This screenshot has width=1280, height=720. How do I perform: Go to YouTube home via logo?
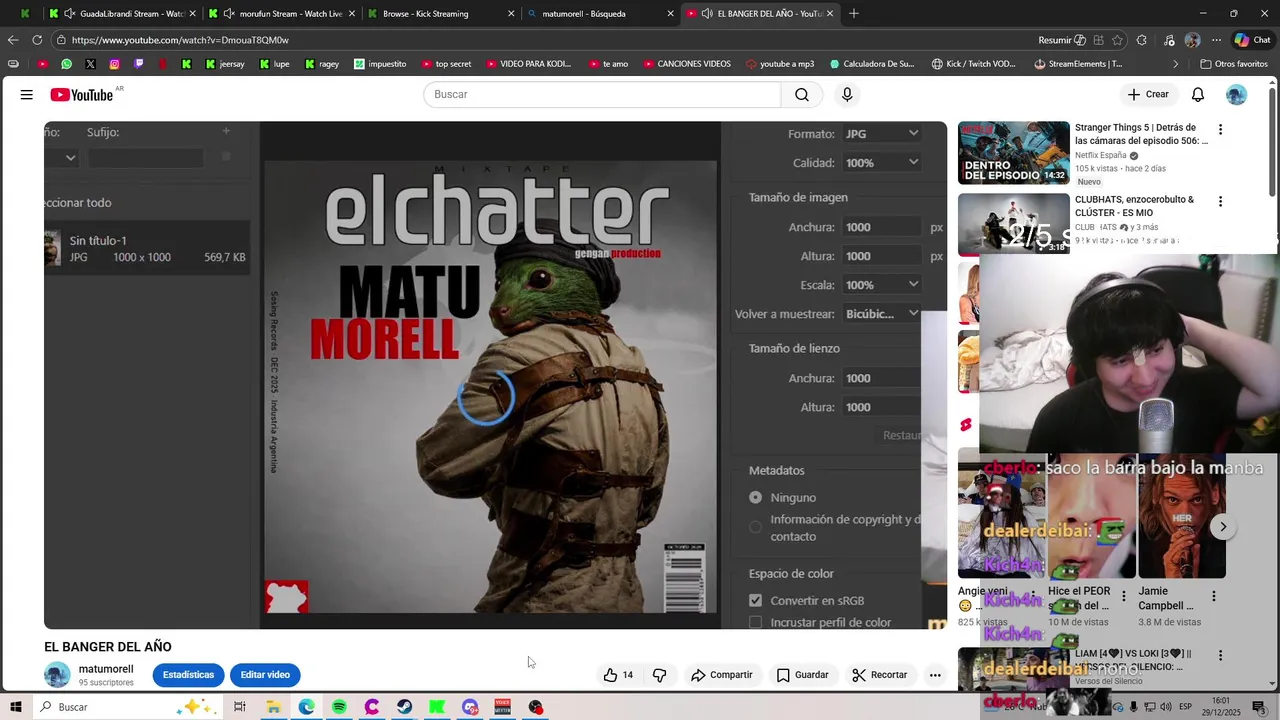(x=82, y=95)
